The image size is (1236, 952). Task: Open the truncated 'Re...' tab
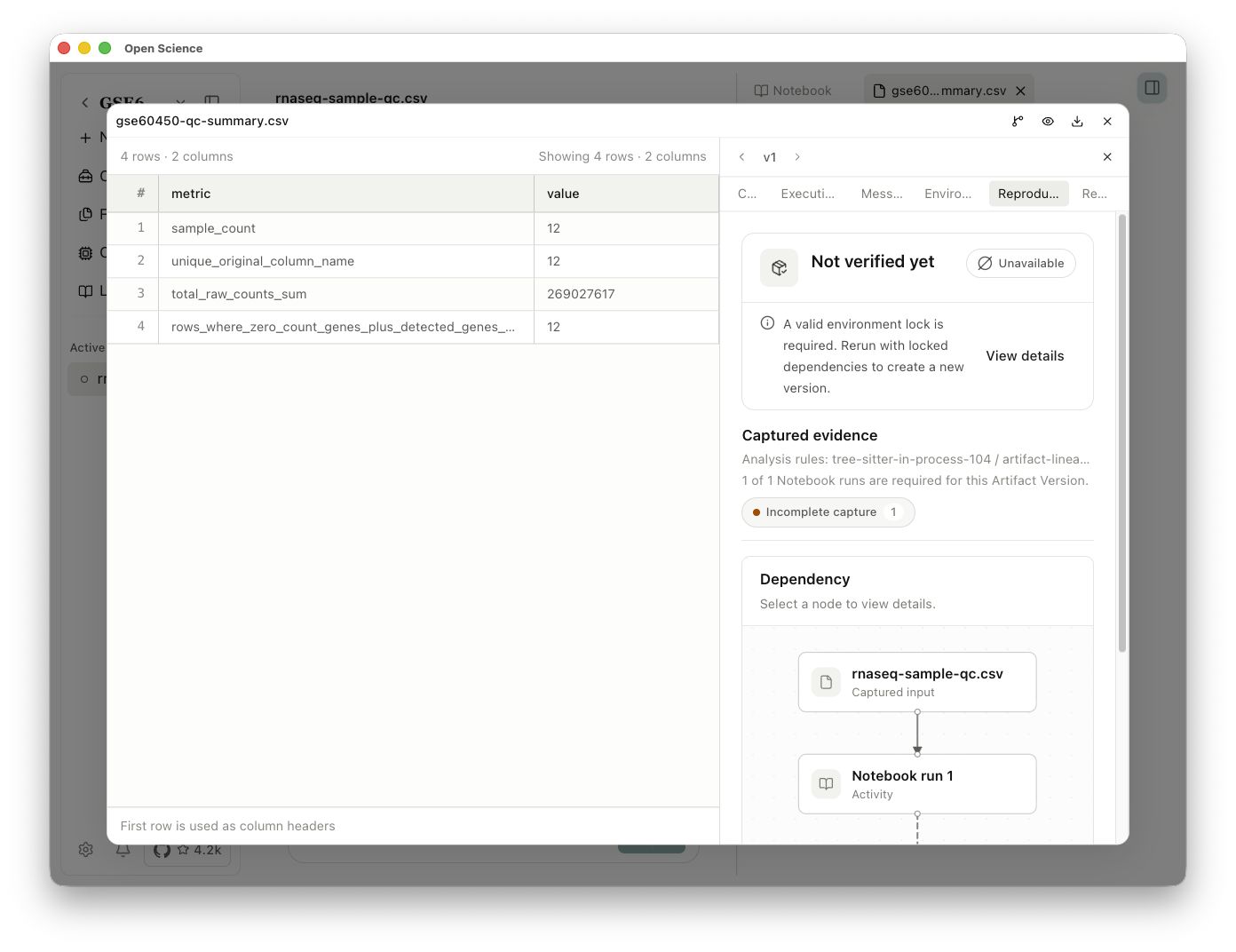[1095, 194]
